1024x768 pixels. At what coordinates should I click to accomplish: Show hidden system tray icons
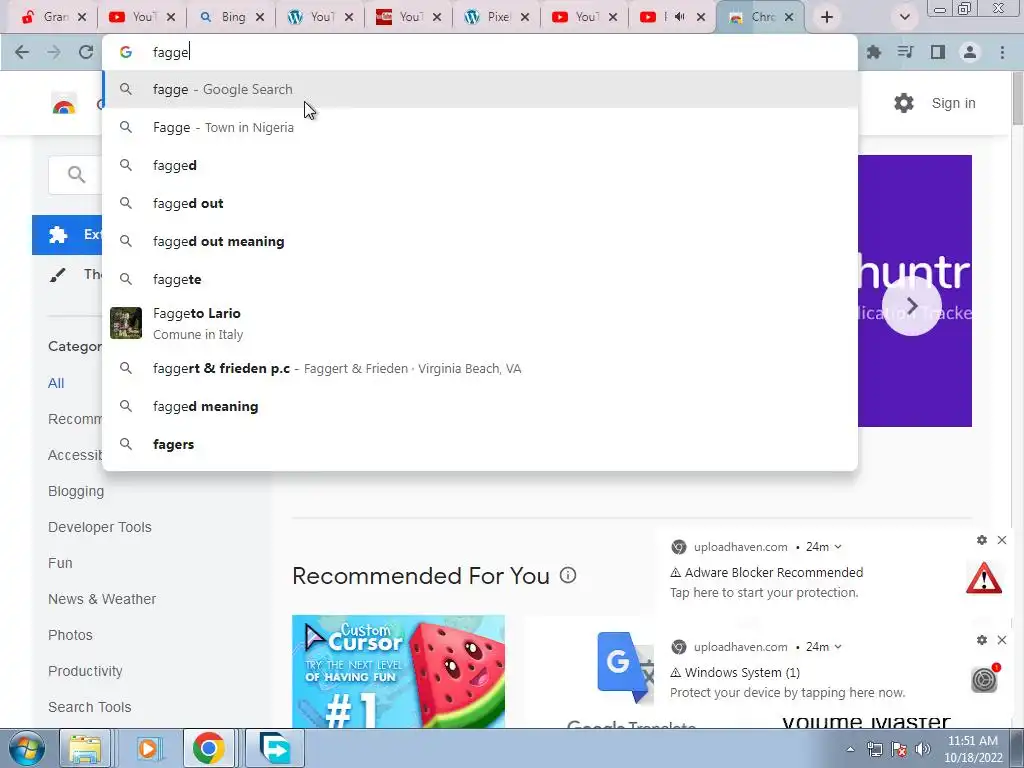point(850,750)
